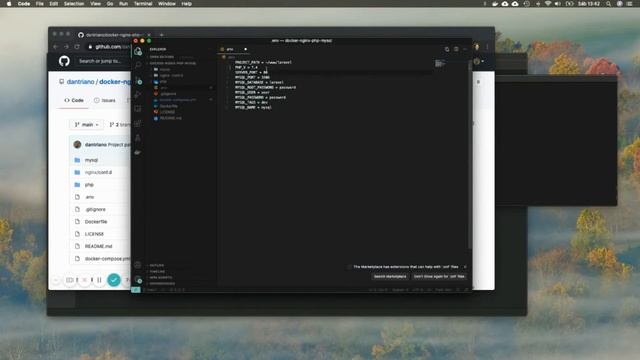640x360 pixels.
Task: Click the VS Code editor vertical scrollbar
Action: (x=470, y=155)
